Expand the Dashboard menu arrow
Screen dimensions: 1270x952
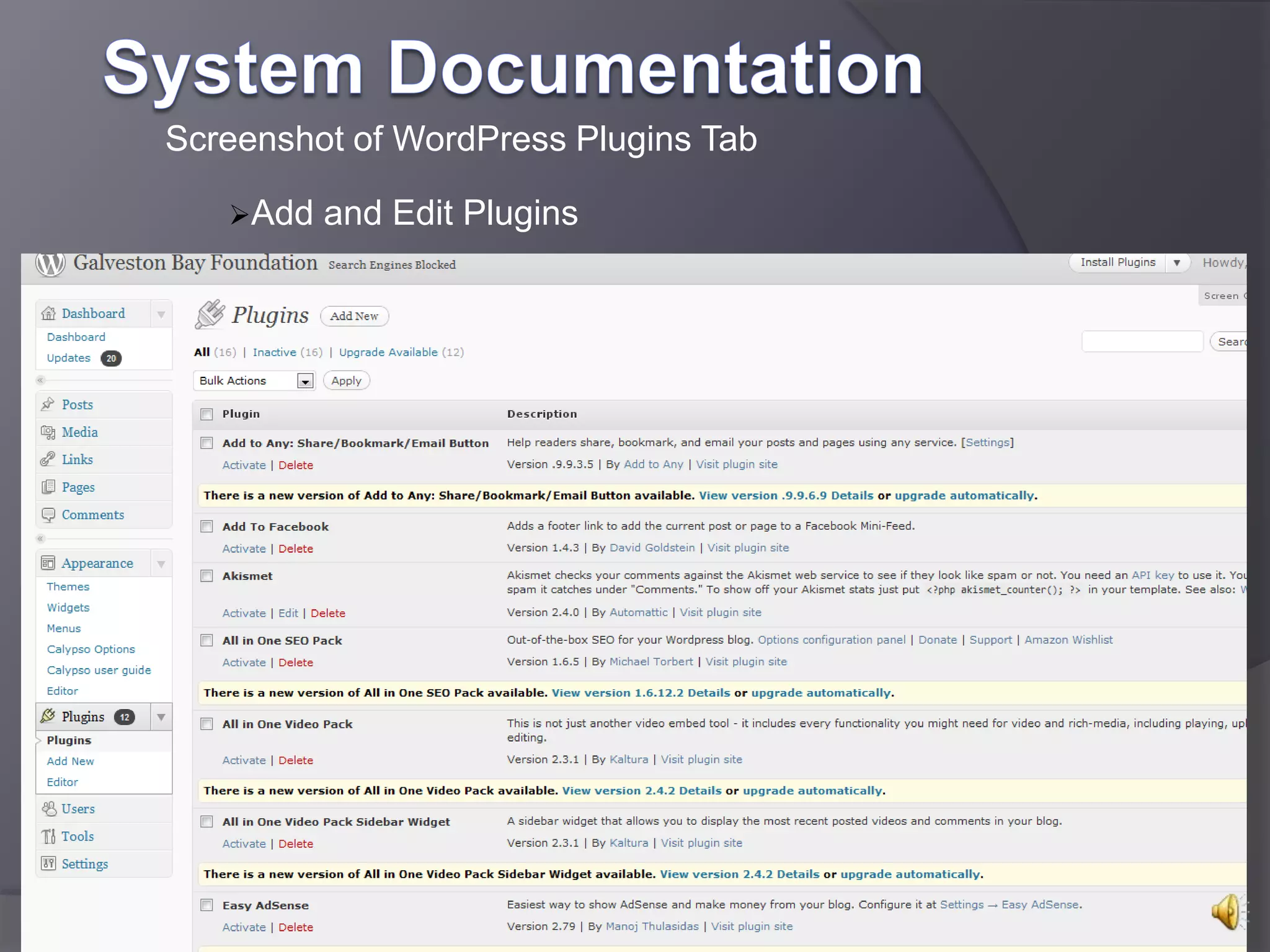[161, 314]
